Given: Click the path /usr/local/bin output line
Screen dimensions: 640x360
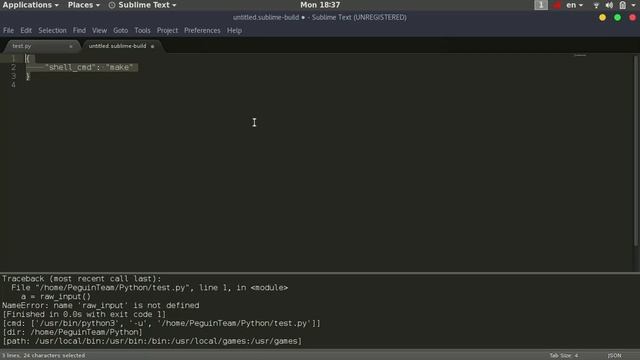Looking at the screenshot, I should click(x=152, y=342).
